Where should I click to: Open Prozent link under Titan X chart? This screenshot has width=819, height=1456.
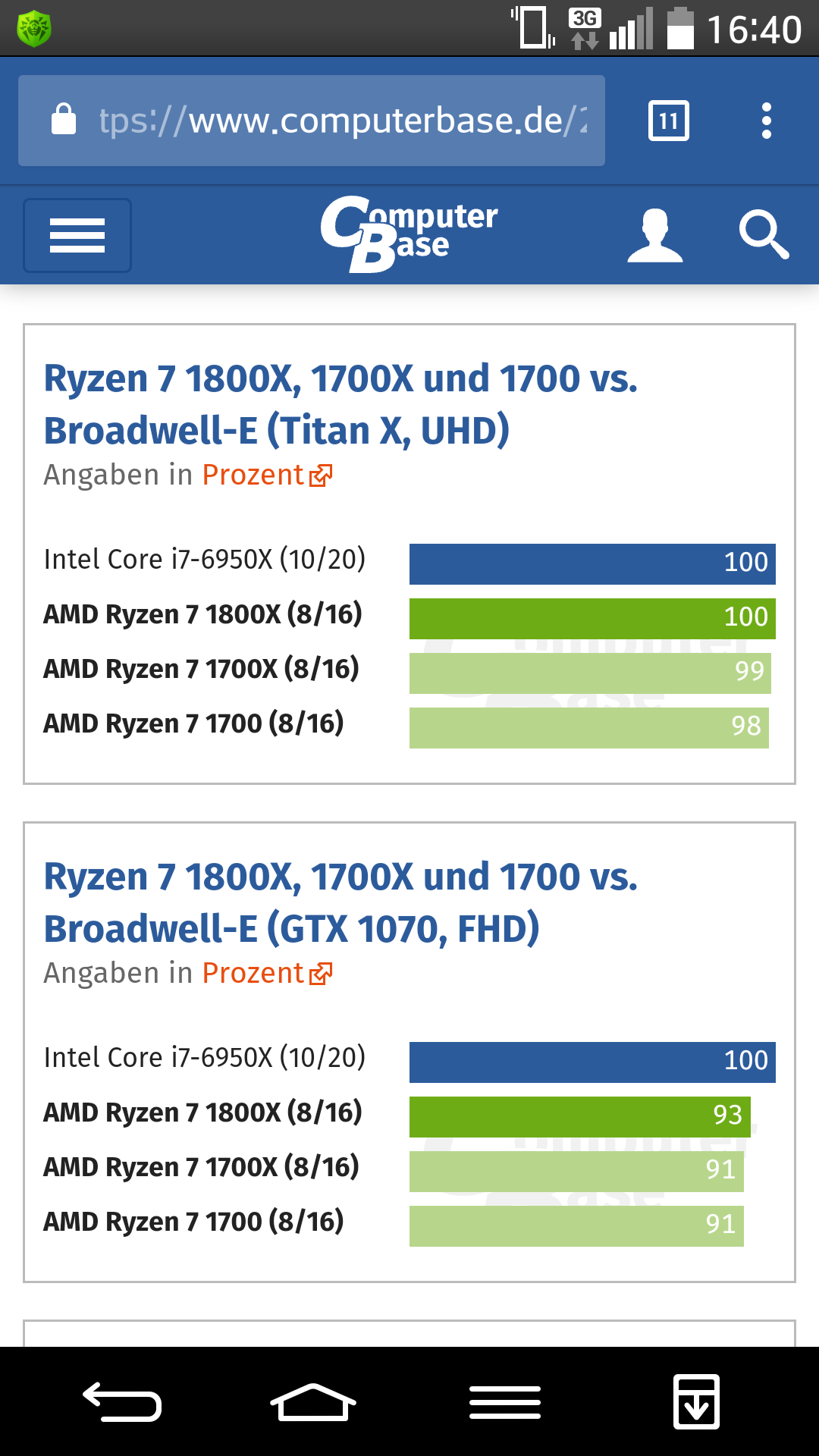[x=267, y=475]
